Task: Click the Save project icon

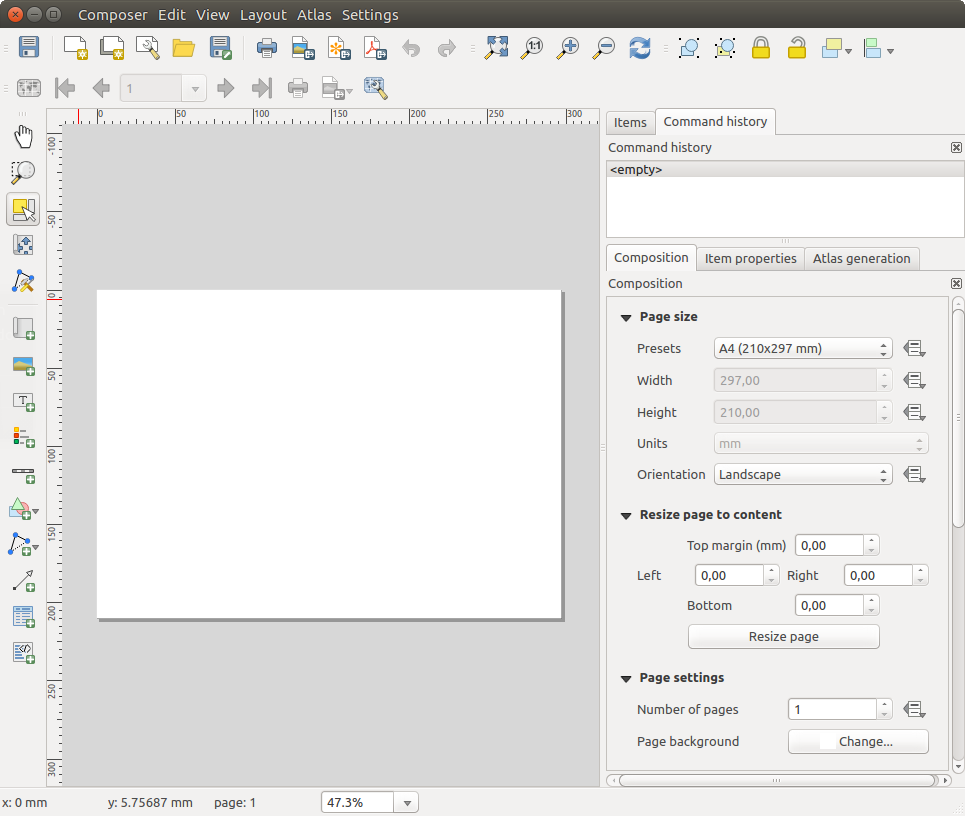Action: 29,48
